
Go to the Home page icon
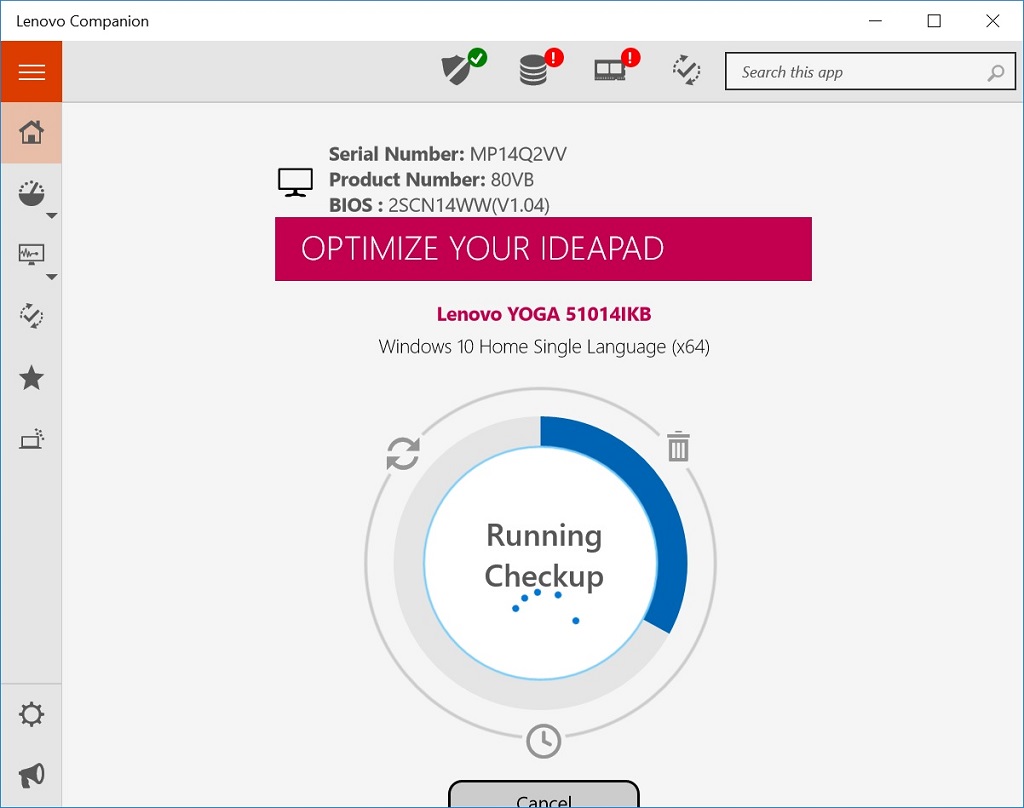(31, 132)
